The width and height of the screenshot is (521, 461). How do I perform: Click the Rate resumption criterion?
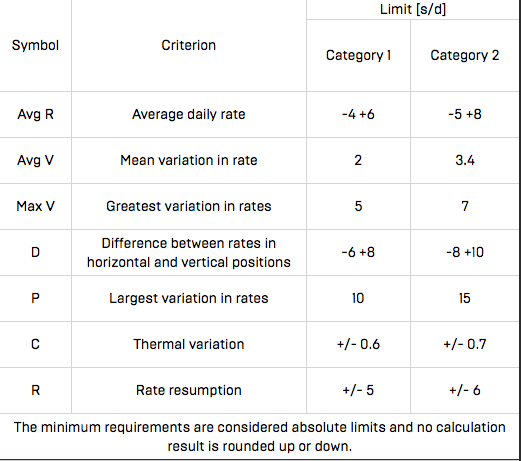(x=189, y=390)
